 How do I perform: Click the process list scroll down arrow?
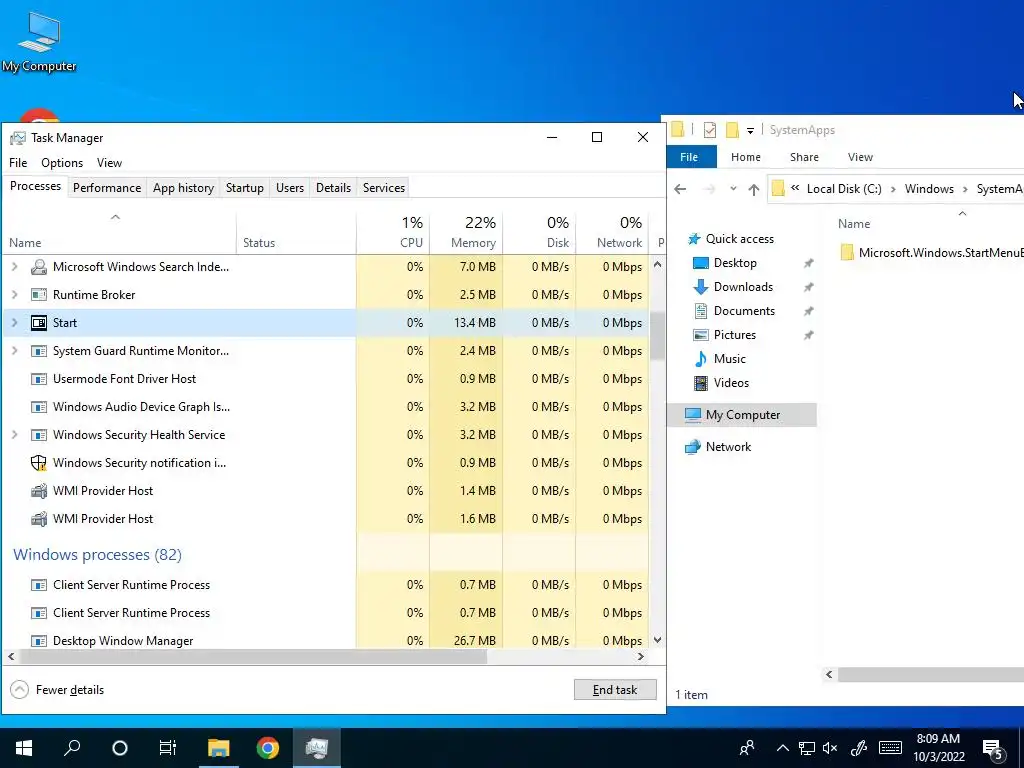(x=658, y=641)
